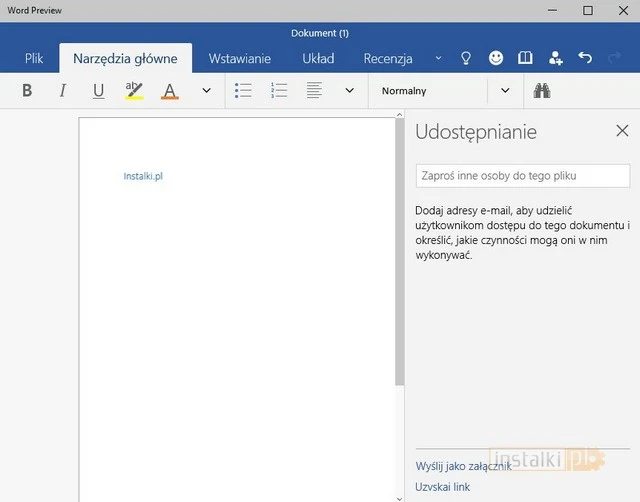Click the Dokument (1) title
The height and width of the screenshot is (502, 640).
(x=320, y=33)
